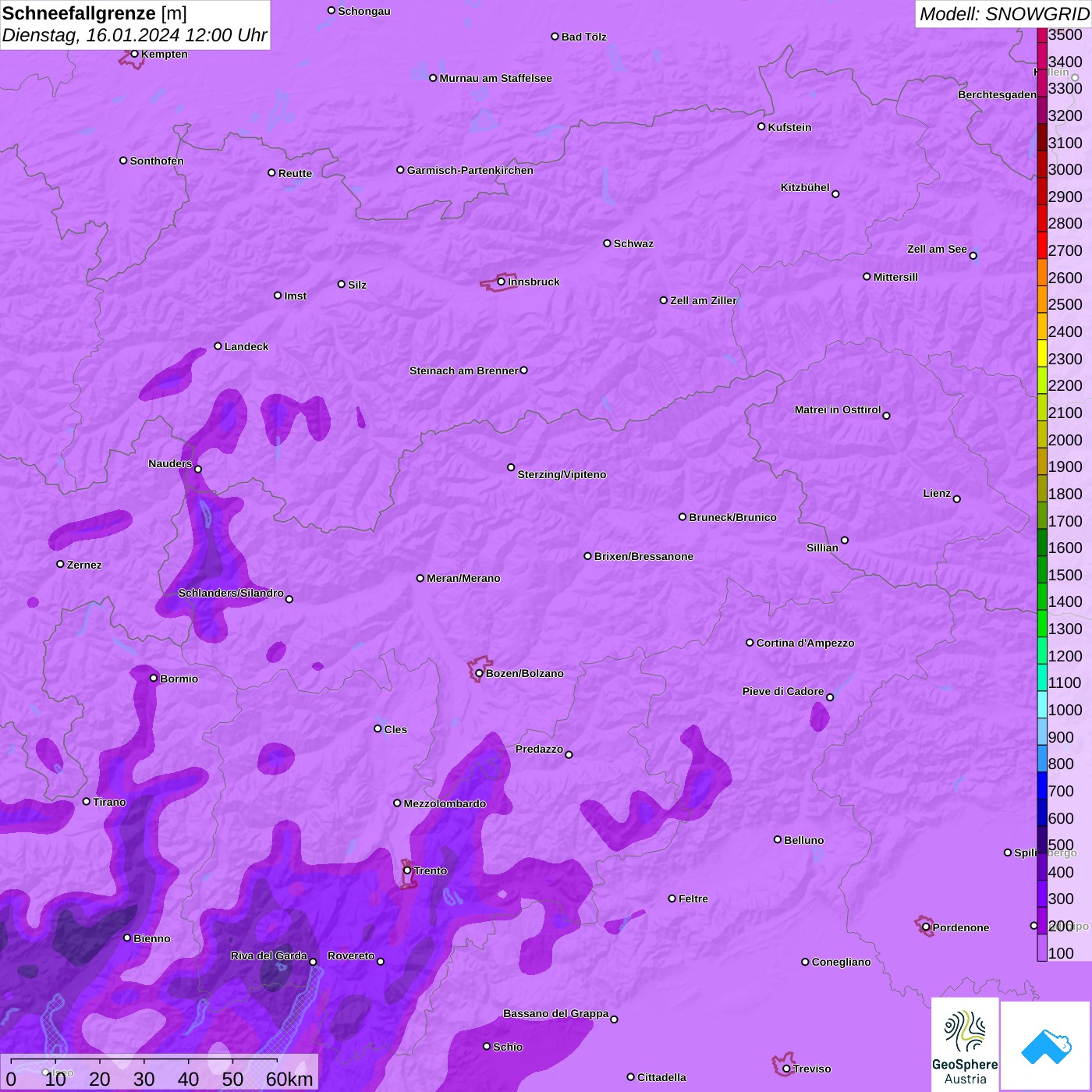Click the Zell am See label
Image resolution: width=1092 pixels, height=1092 pixels.
937,249
